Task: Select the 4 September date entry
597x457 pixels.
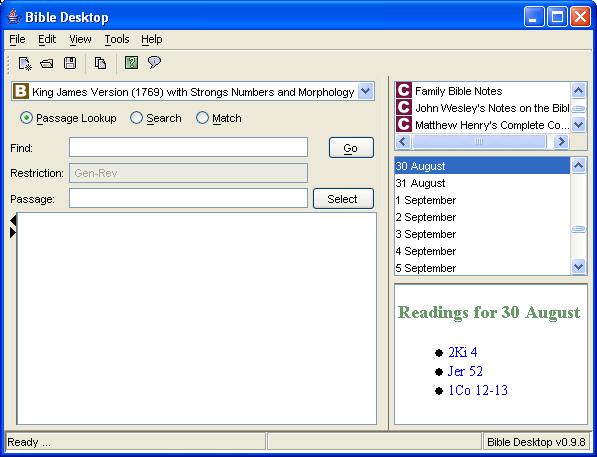Action: click(x=482, y=251)
